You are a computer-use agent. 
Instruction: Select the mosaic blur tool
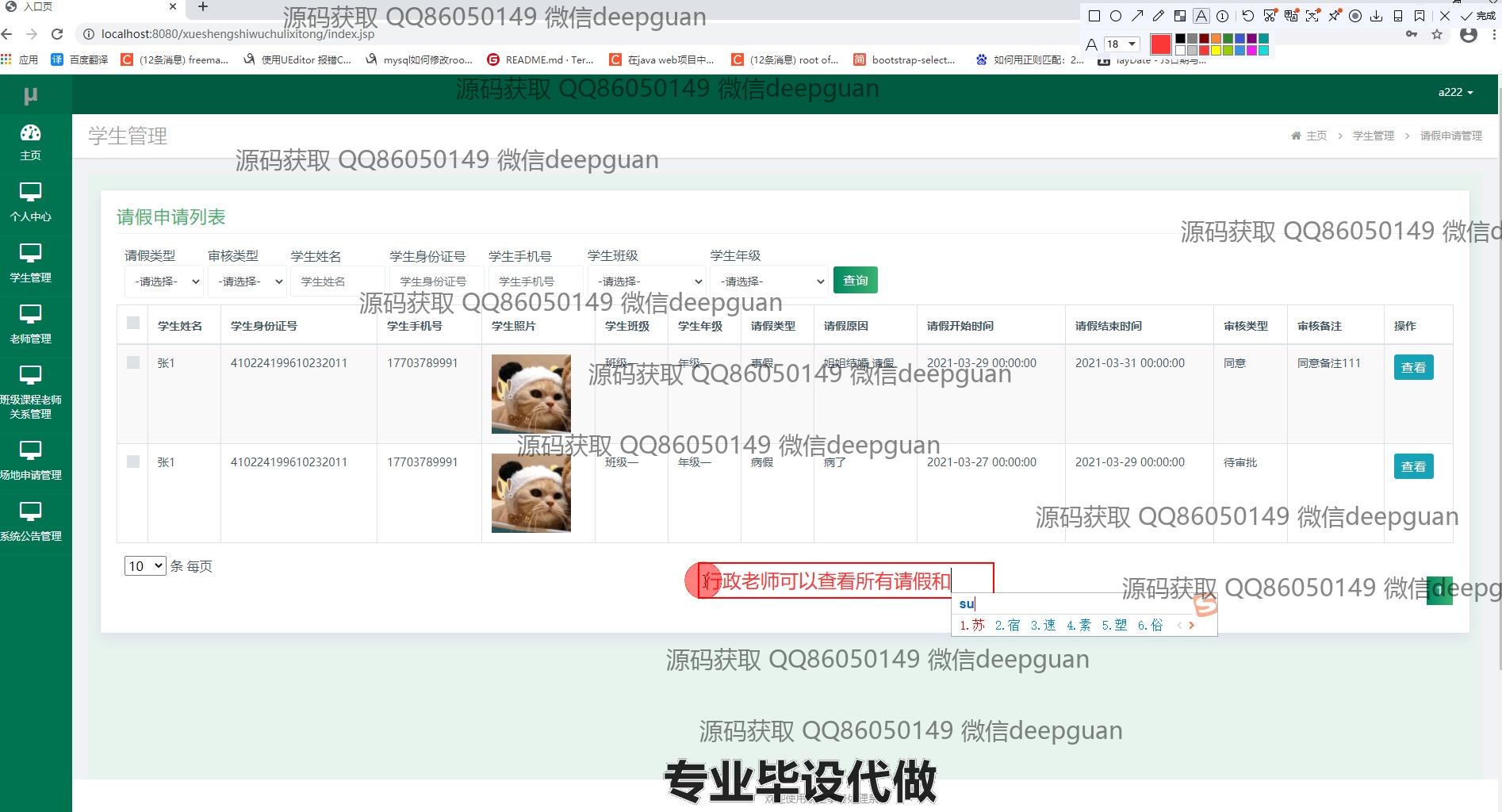(x=1180, y=16)
